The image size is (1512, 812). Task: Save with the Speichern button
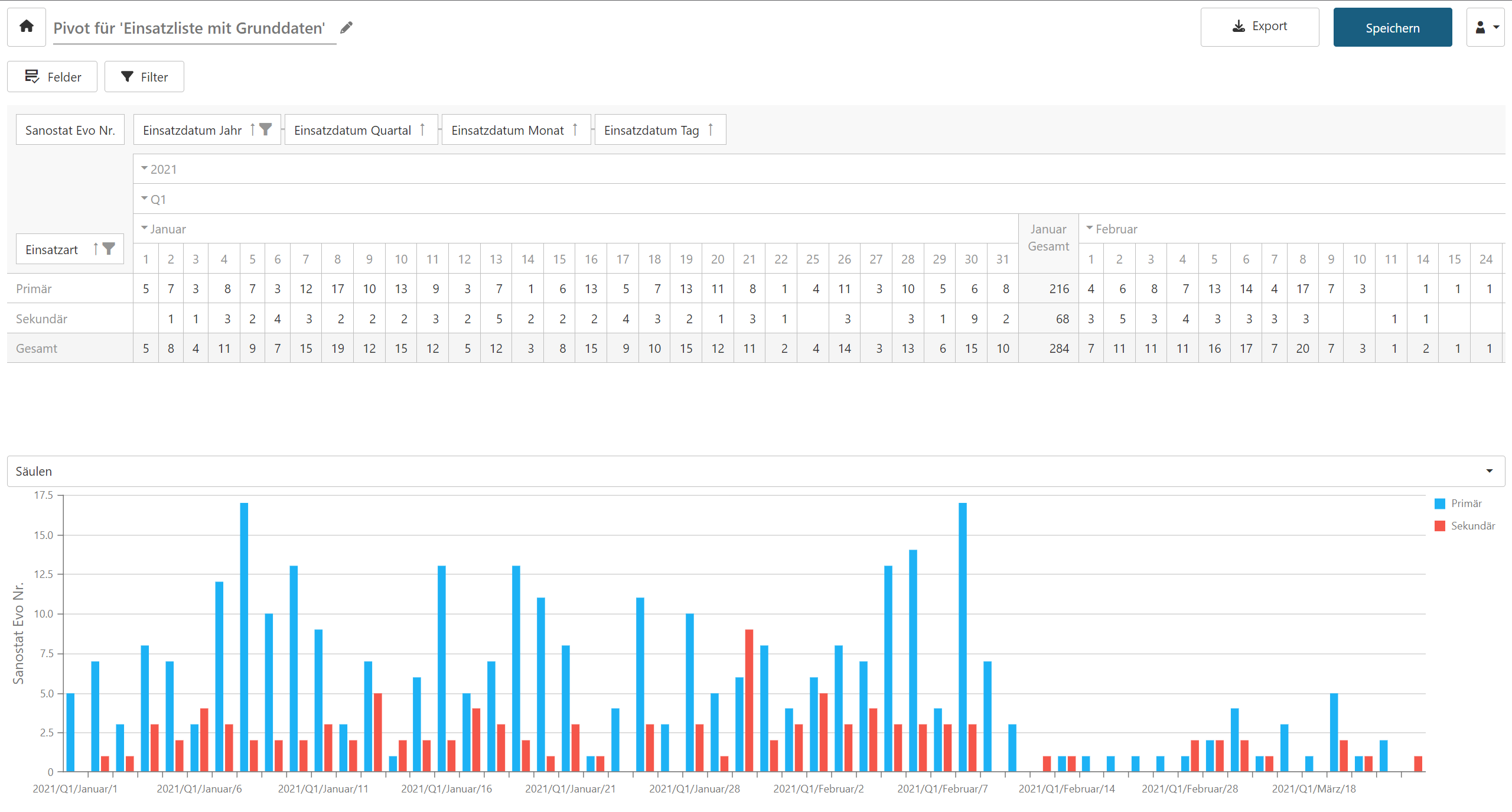pos(1393,27)
